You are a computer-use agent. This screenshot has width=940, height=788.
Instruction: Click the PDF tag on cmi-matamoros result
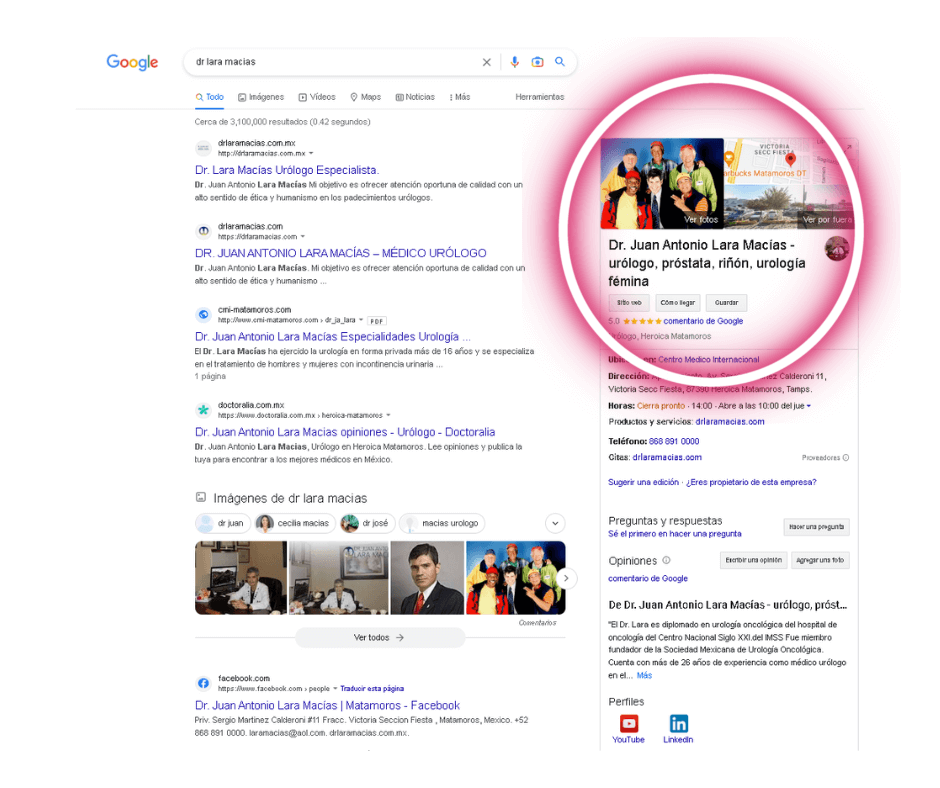coord(376,321)
